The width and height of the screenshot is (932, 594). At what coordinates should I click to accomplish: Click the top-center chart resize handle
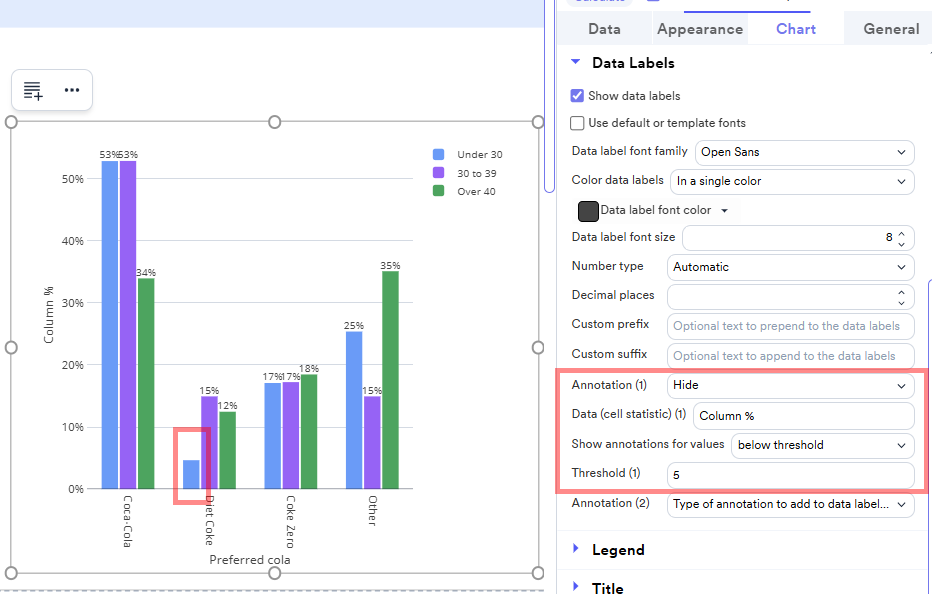(x=275, y=122)
